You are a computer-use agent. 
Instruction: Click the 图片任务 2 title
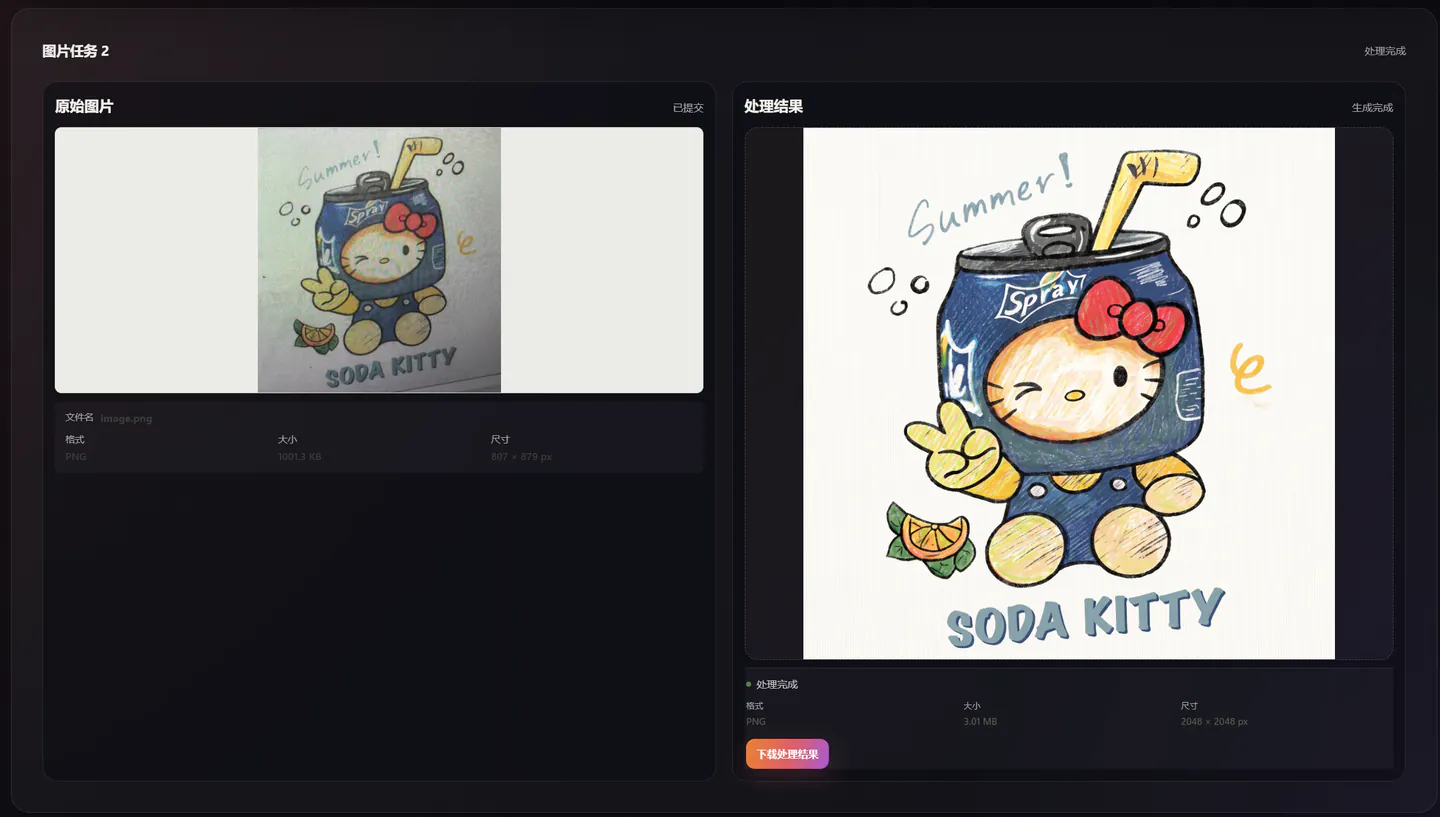[76, 51]
